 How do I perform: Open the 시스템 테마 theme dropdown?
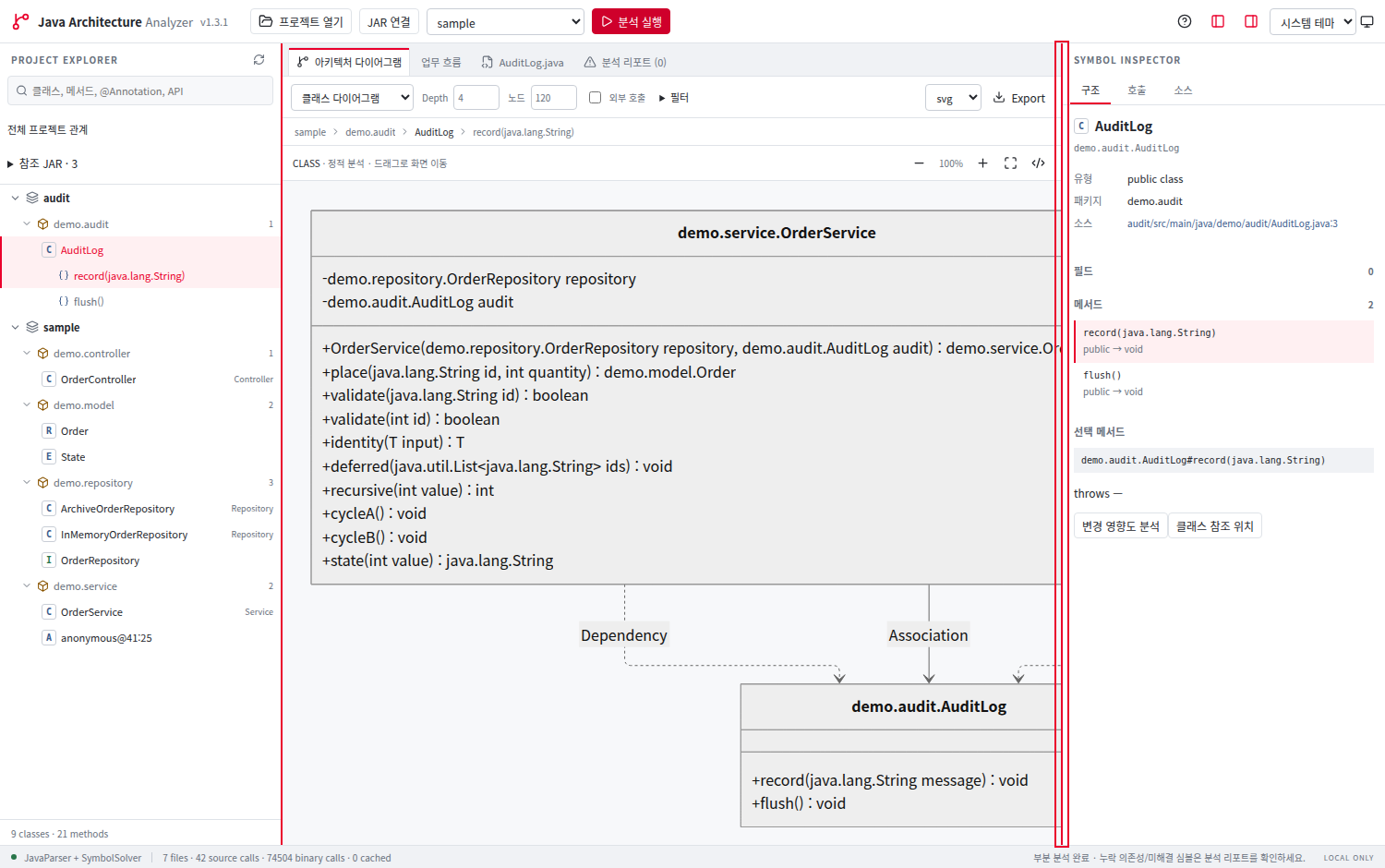(x=1313, y=22)
